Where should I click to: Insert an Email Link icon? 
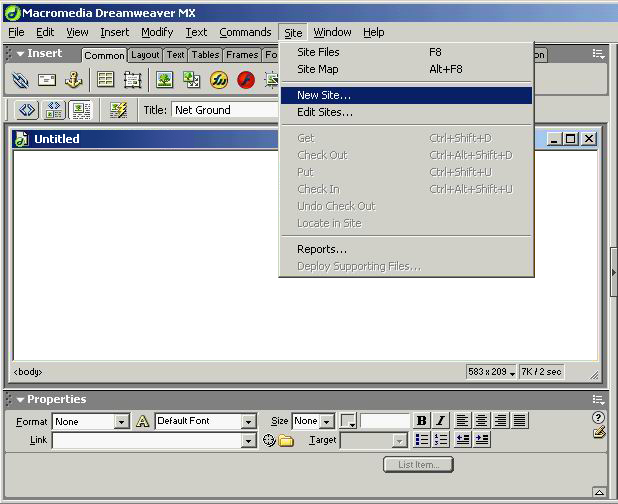[x=47, y=80]
